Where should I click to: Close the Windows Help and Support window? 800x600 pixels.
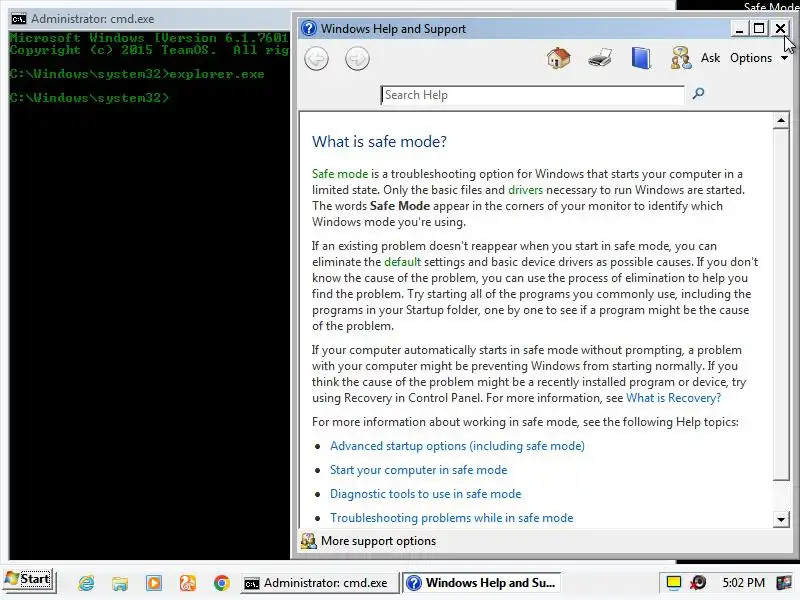point(780,29)
